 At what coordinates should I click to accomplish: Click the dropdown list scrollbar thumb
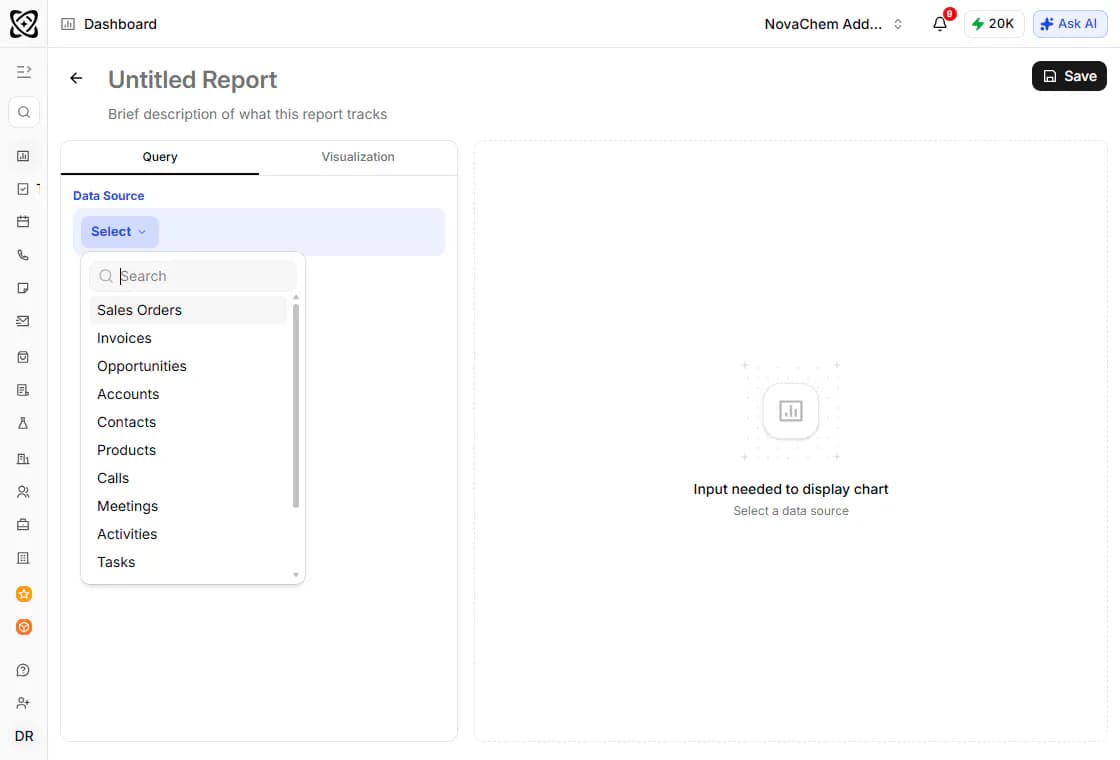click(x=296, y=406)
